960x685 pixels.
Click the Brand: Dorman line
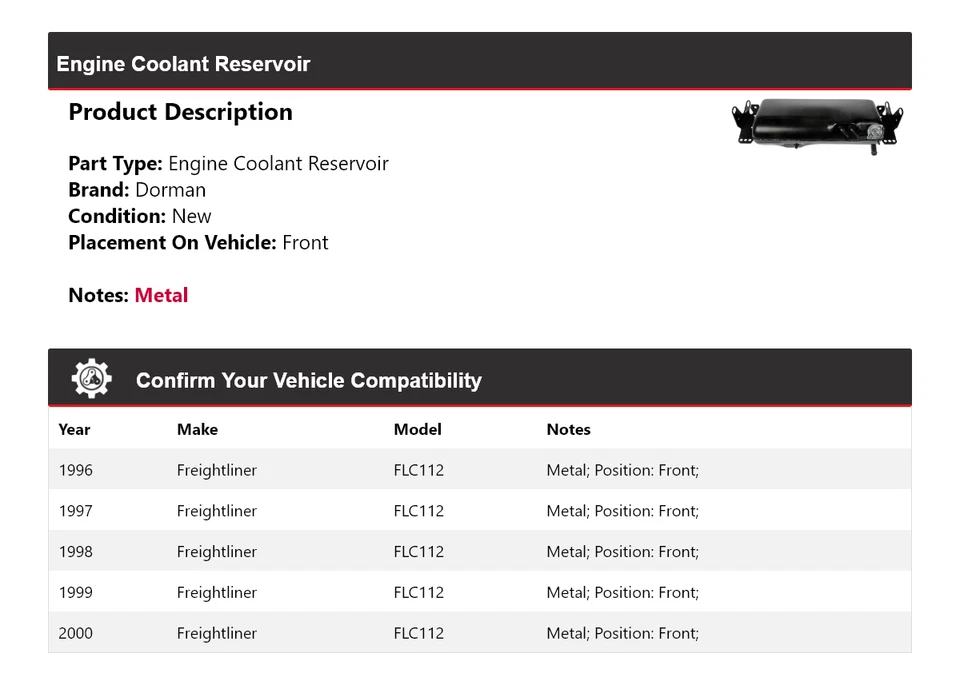point(137,190)
